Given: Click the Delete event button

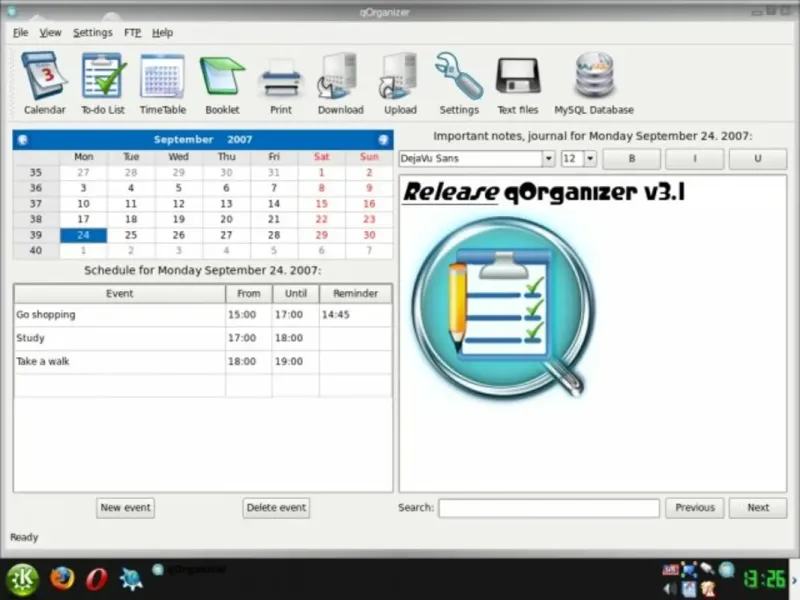Looking at the screenshot, I should pyautogui.click(x=276, y=508).
